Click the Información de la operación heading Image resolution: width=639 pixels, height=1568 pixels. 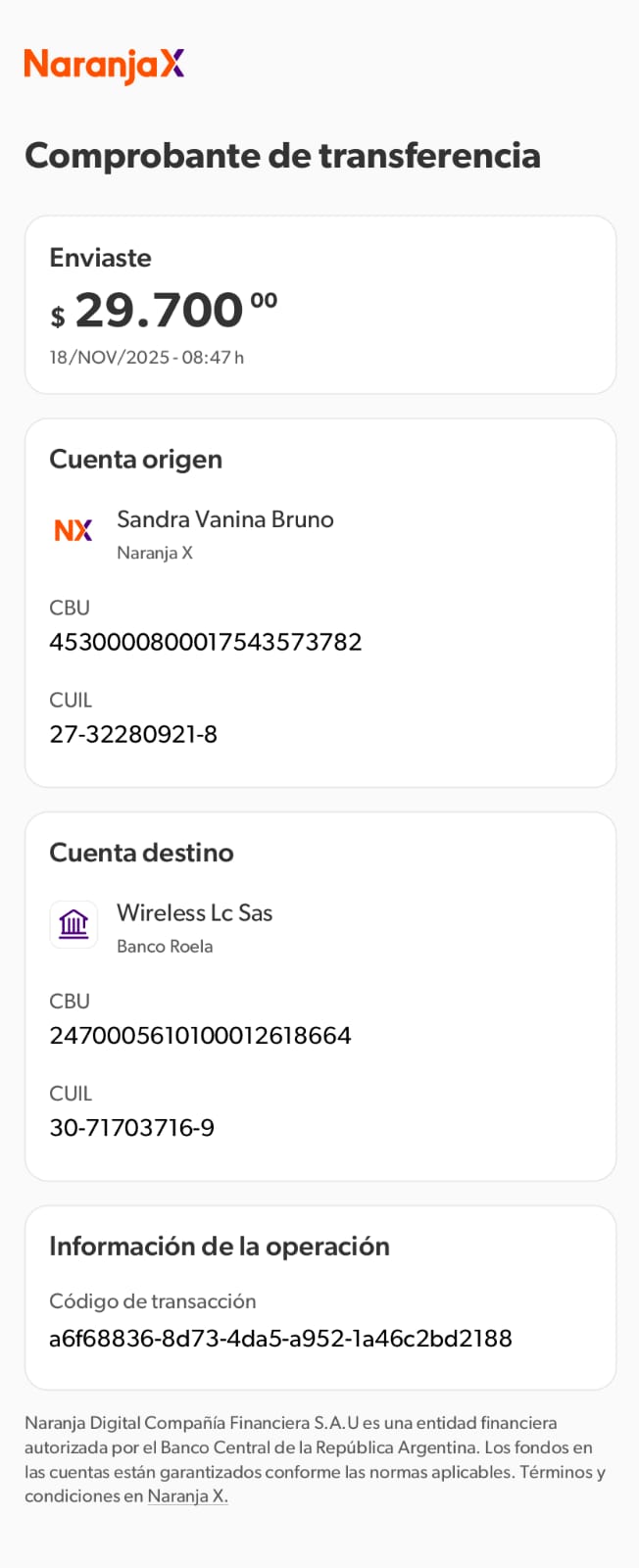pos(220,1247)
